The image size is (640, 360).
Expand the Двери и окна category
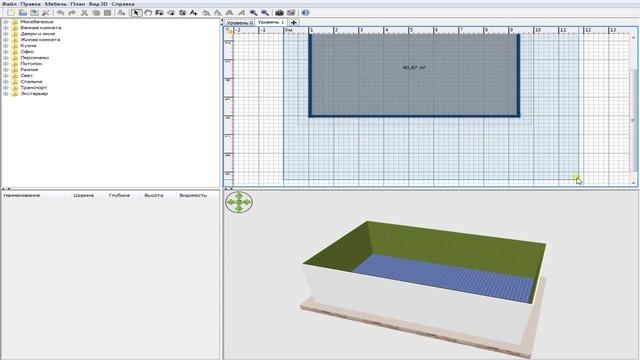(x=6, y=34)
